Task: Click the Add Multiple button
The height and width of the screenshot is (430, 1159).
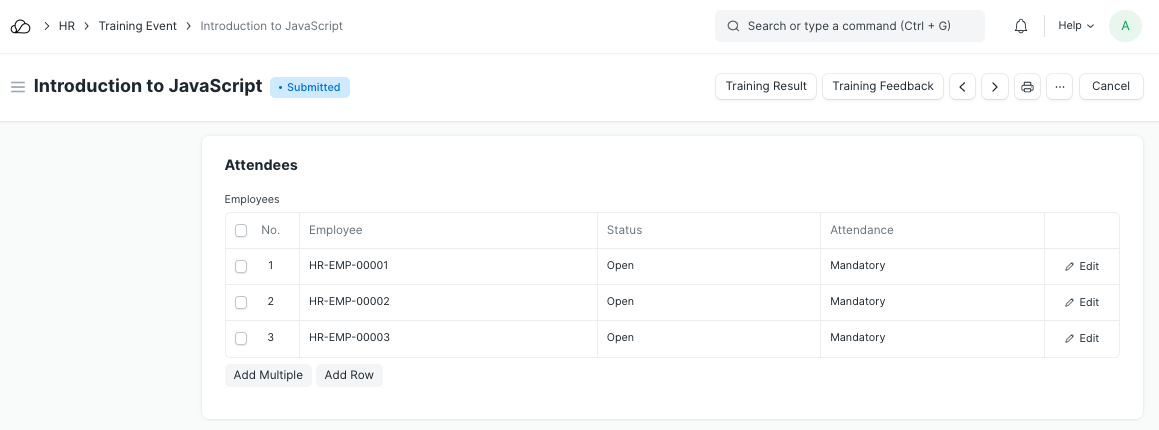Action: [268, 375]
